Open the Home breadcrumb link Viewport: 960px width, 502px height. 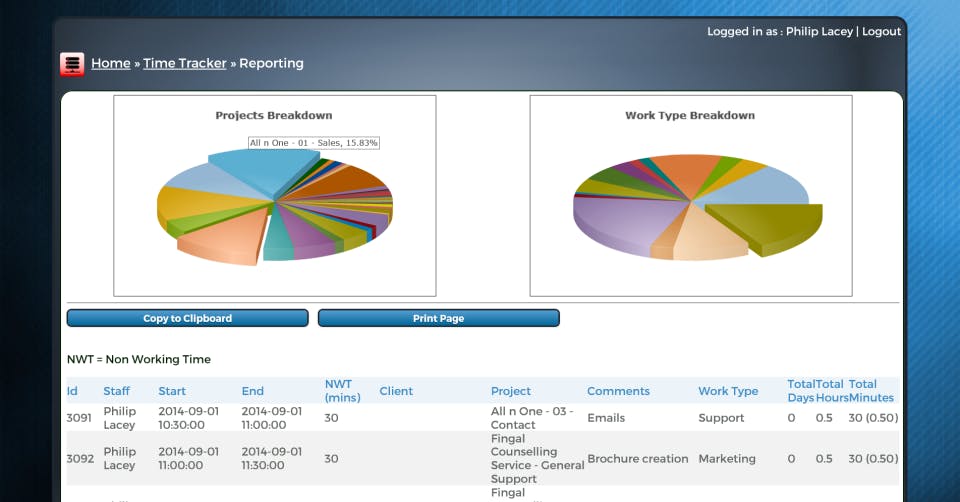(x=111, y=63)
